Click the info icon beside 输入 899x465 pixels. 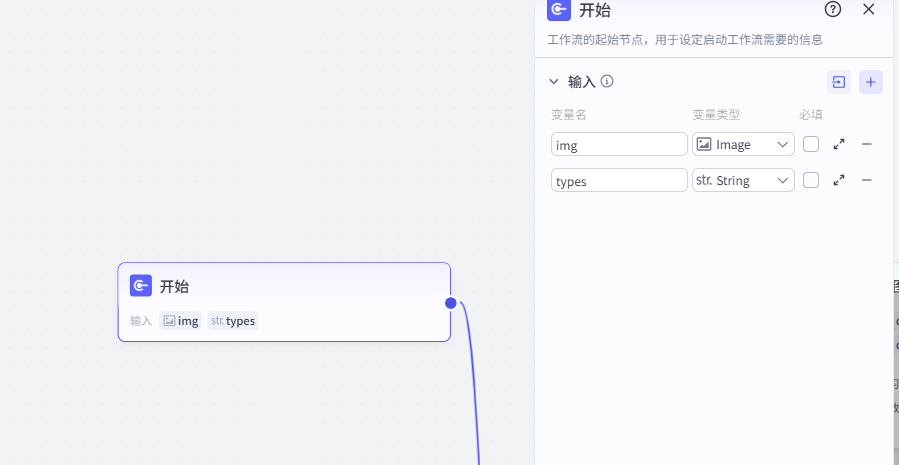pos(607,81)
